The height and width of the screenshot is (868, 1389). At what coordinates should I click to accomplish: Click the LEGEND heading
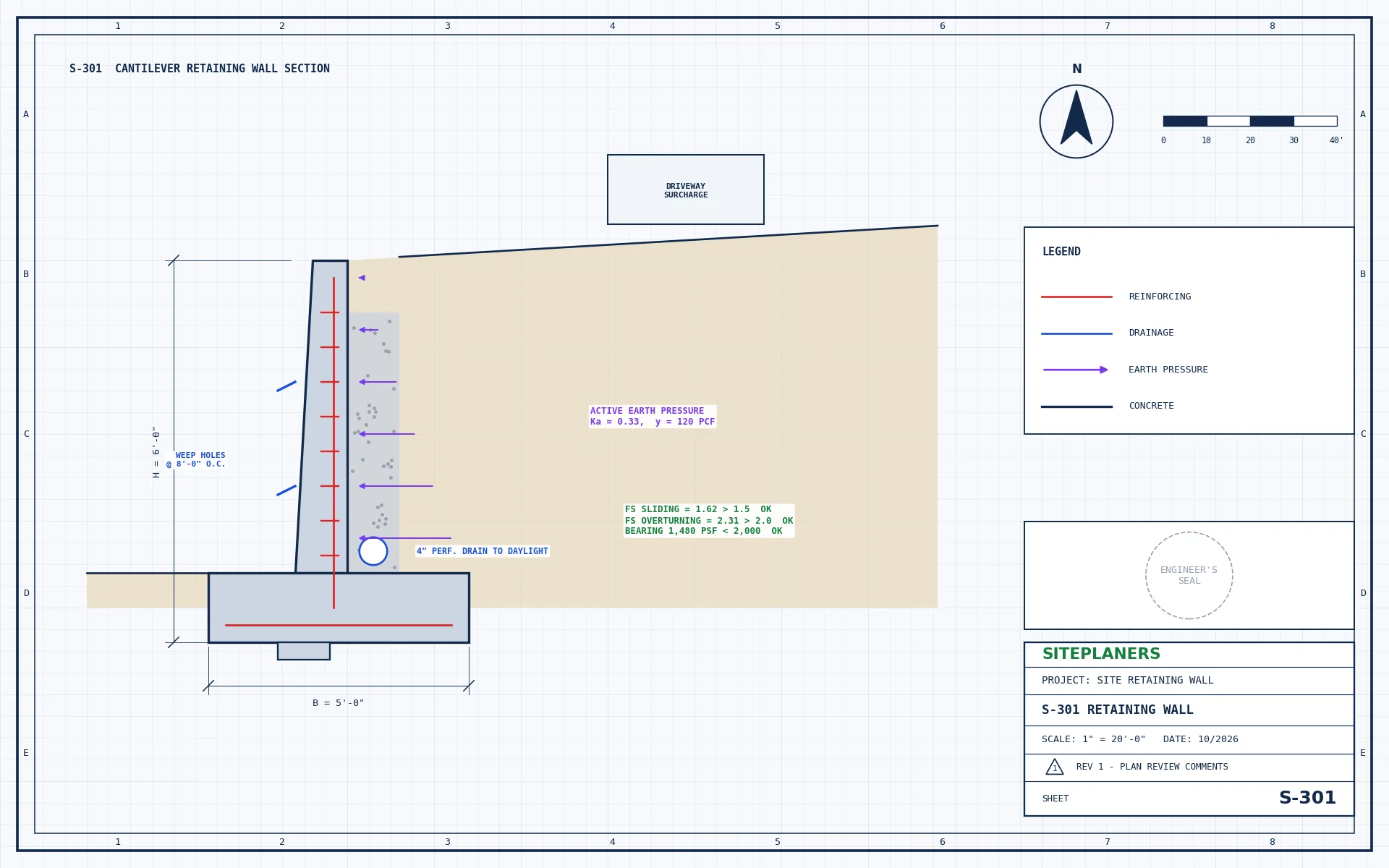tap(1061, 252)
